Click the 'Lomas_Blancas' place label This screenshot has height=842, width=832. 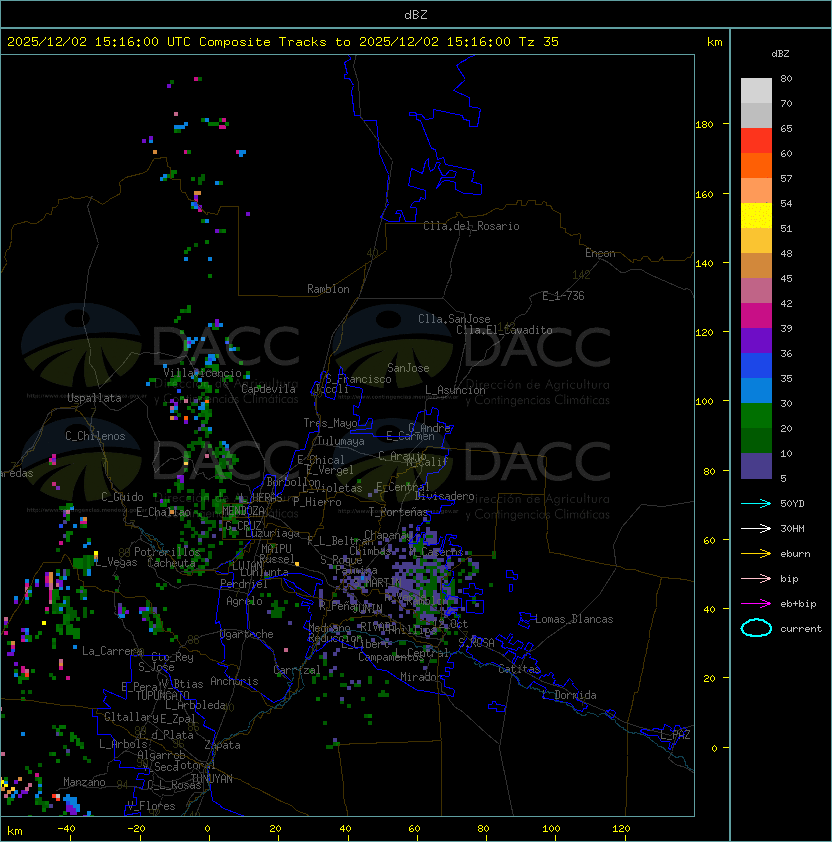tap(574, 619)
